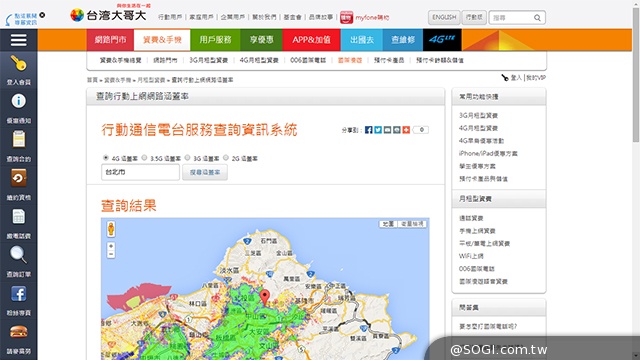Open sidebar link 4G月租型資費
This screenshot has height=360, width=640.
[x=478, y=128]
